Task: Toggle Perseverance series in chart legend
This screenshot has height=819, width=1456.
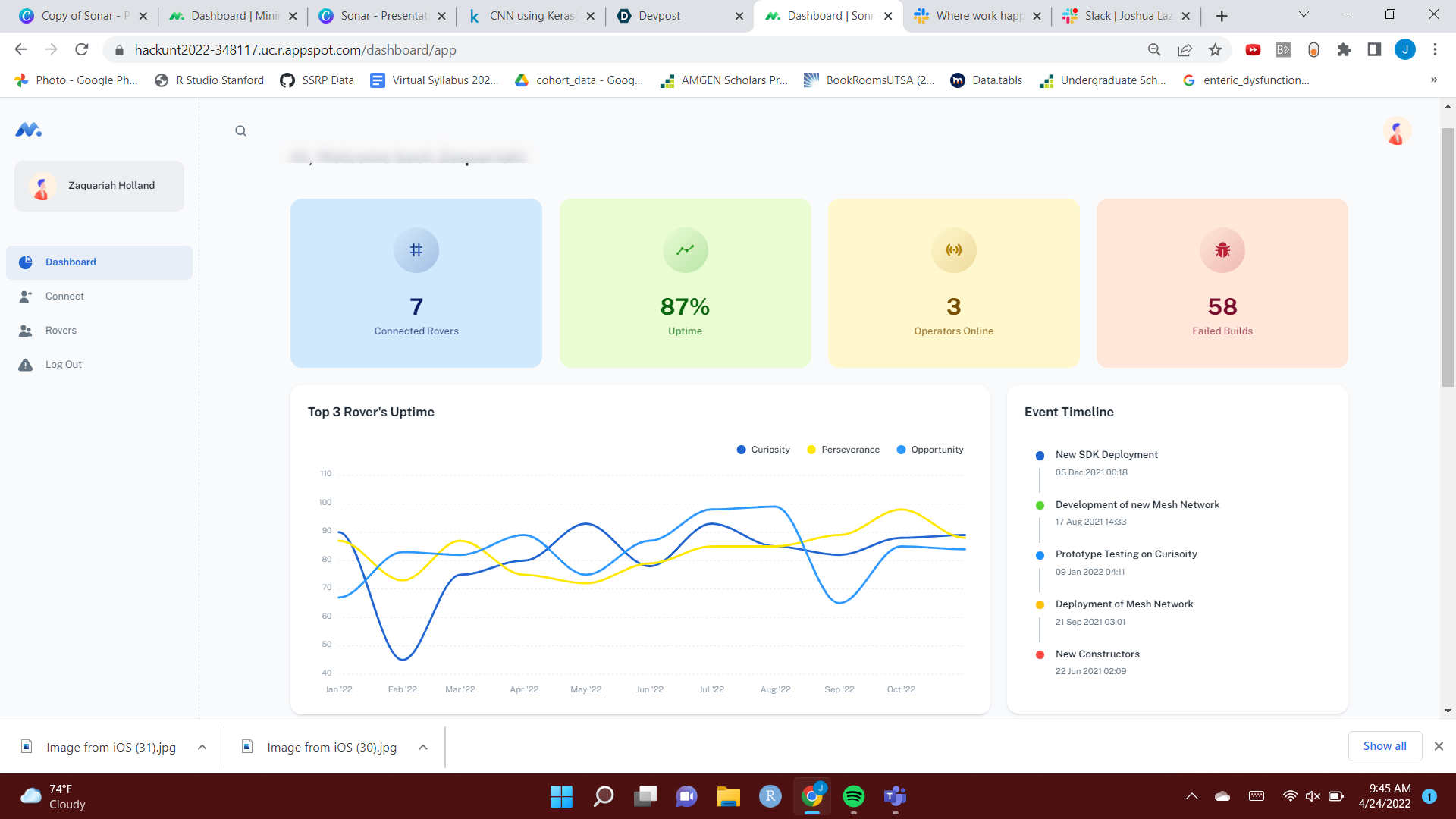Action: coord(843,450)
